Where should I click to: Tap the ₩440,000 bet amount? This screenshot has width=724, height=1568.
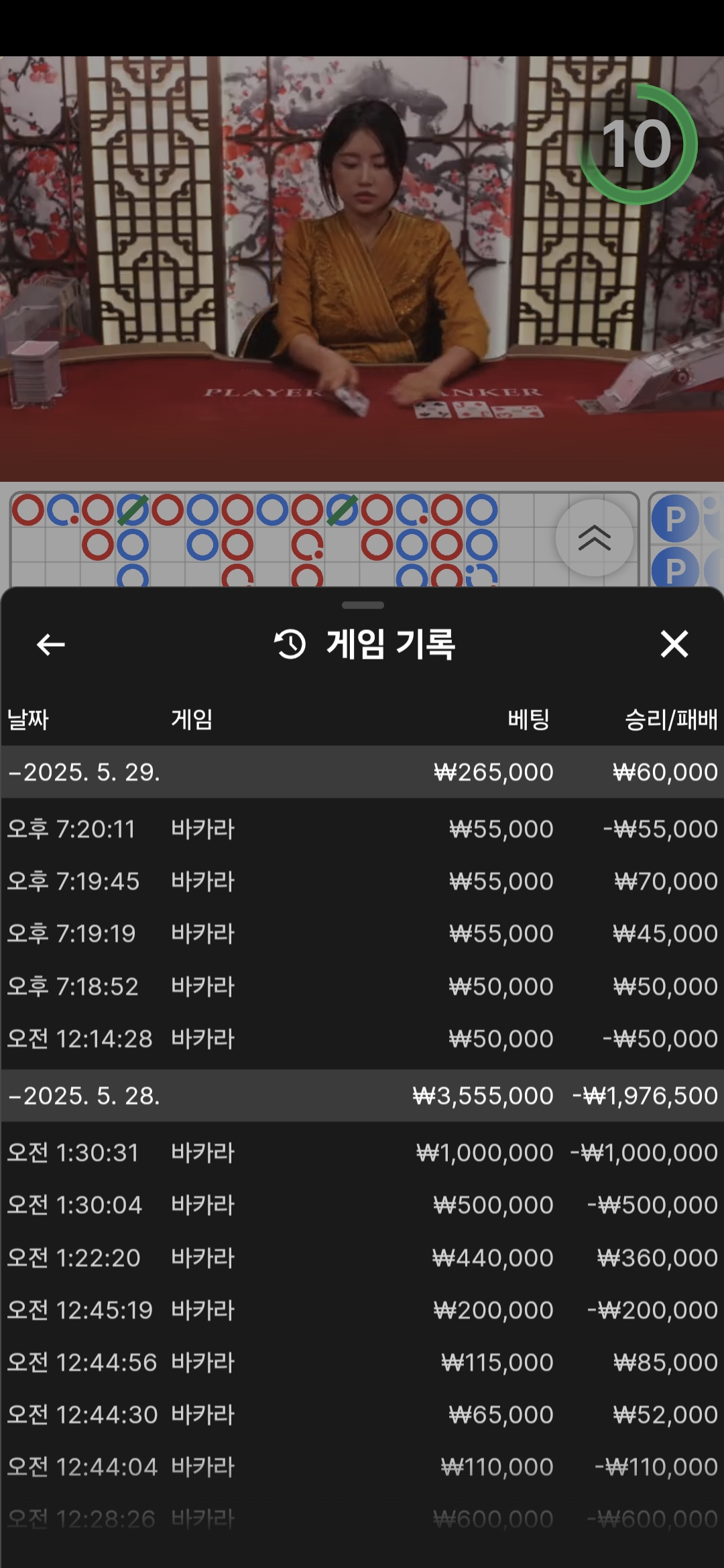pyautogui.click(x=493, y=1258)
